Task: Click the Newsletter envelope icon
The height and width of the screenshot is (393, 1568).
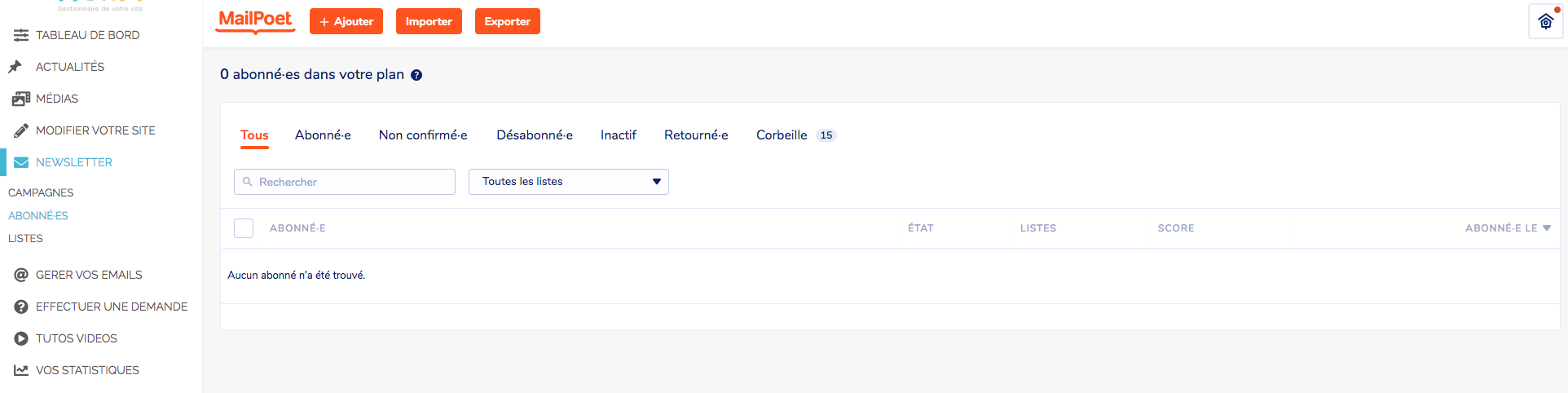Action: [x=21, y=162]
